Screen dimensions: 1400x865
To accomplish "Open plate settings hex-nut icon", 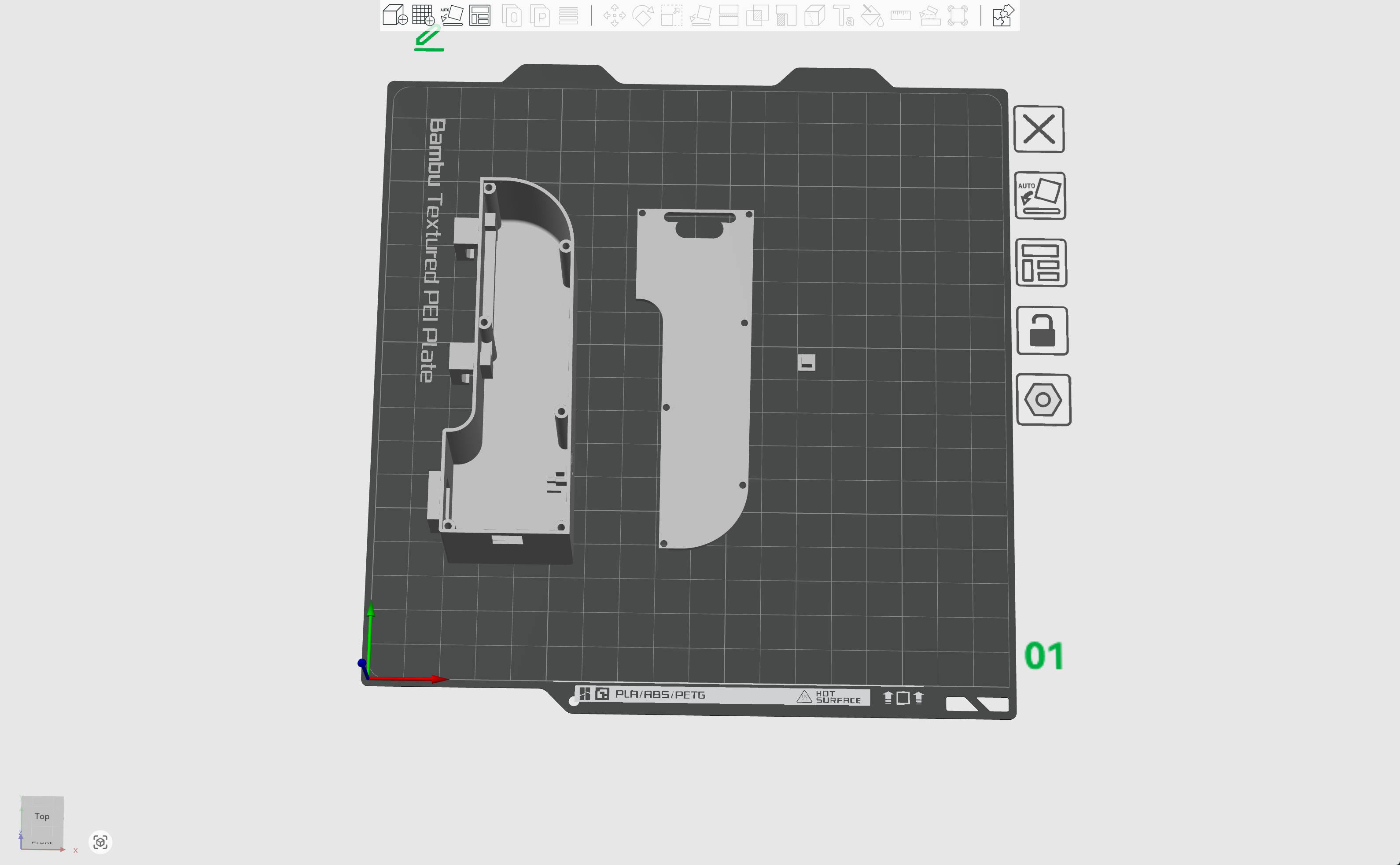I will click(x=1043, y=400).
